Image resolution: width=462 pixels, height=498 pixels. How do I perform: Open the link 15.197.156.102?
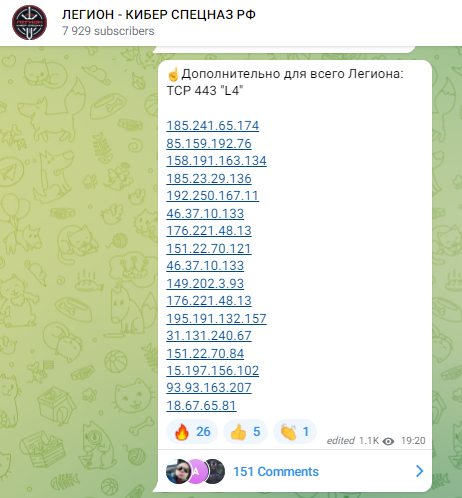(213, 371)
